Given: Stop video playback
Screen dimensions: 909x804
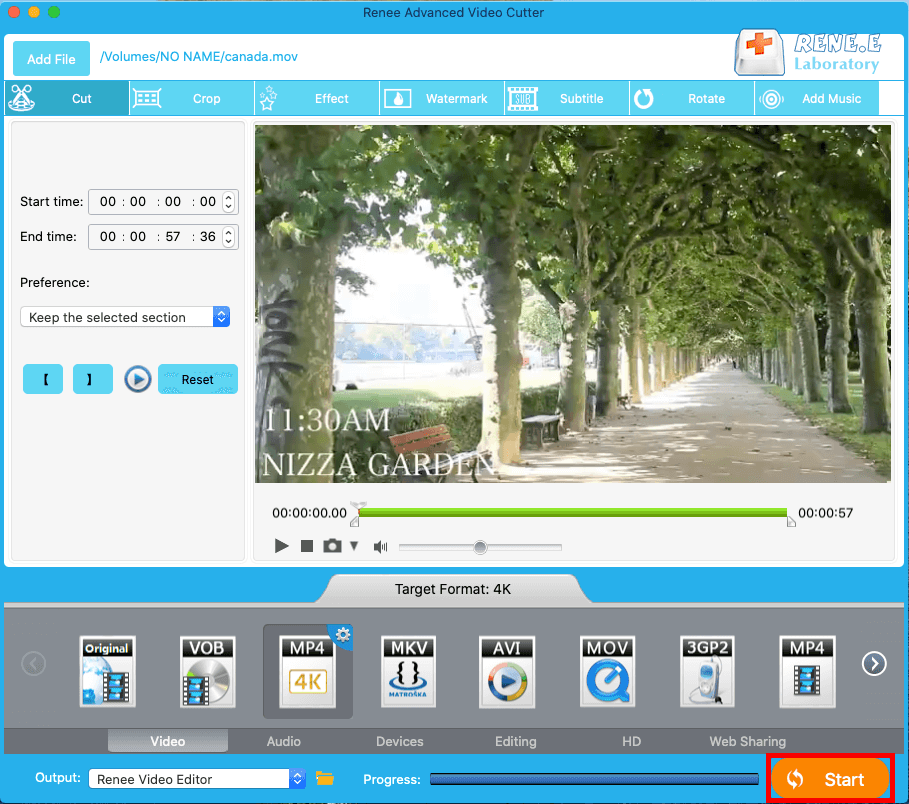Looking at the screenshot, I should click(x=307, y=546).
